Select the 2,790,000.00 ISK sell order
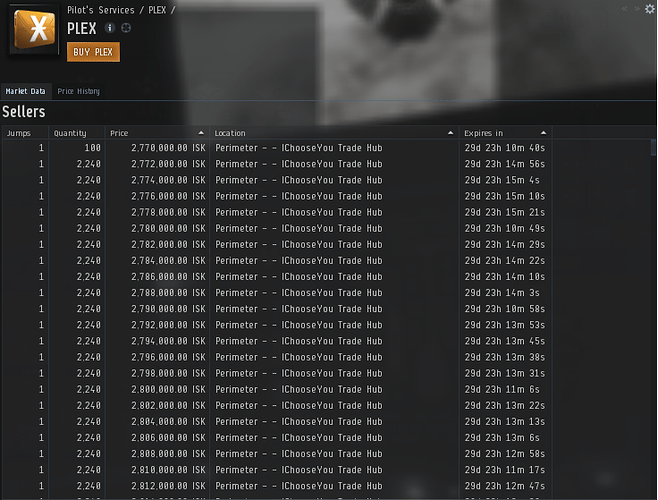 326,309
